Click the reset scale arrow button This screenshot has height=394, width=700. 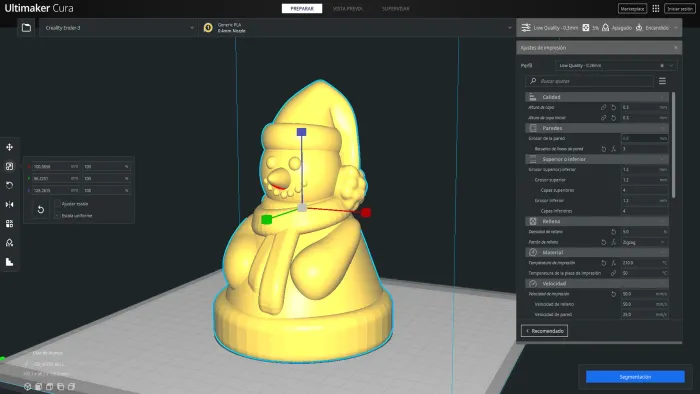click(x=41, y=210)
